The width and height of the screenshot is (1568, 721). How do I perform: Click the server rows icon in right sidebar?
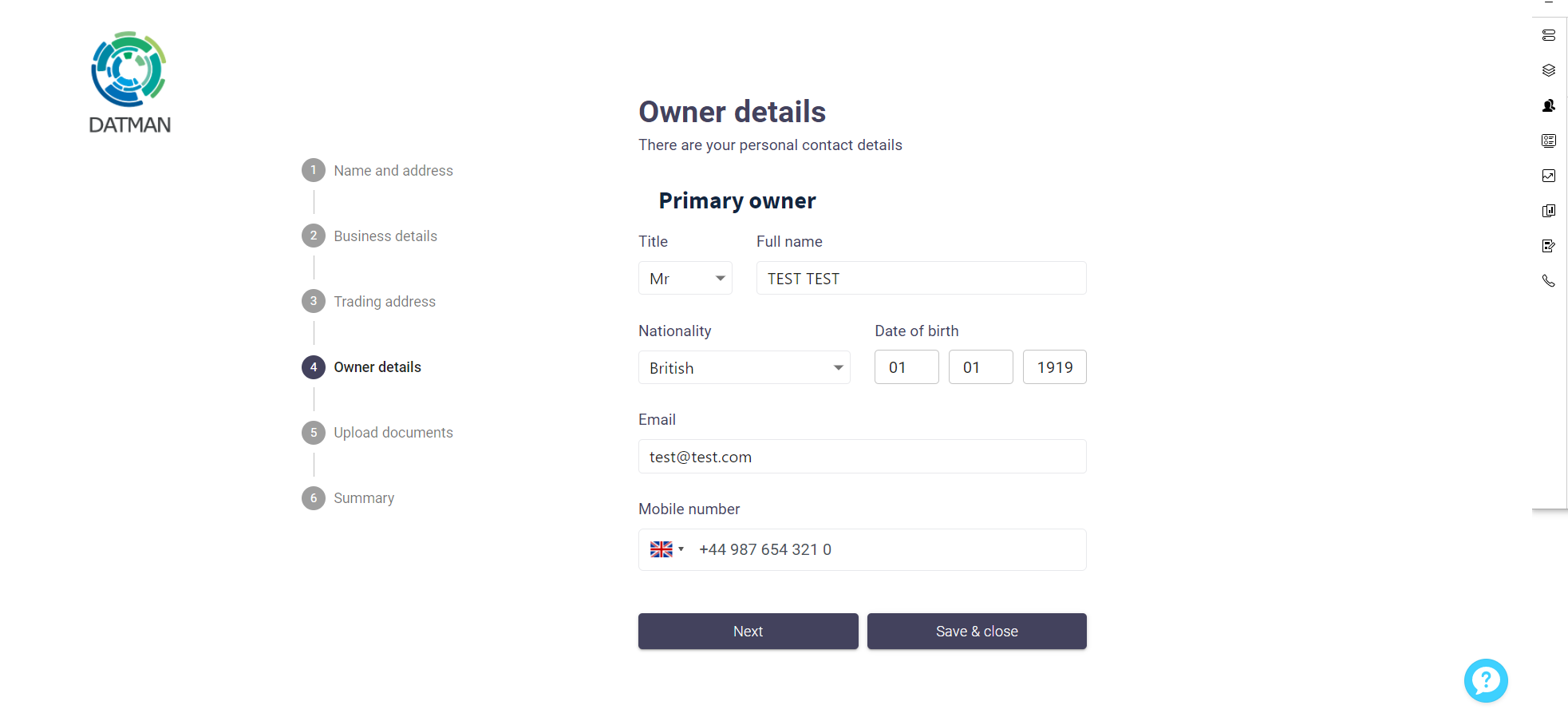1549,35
